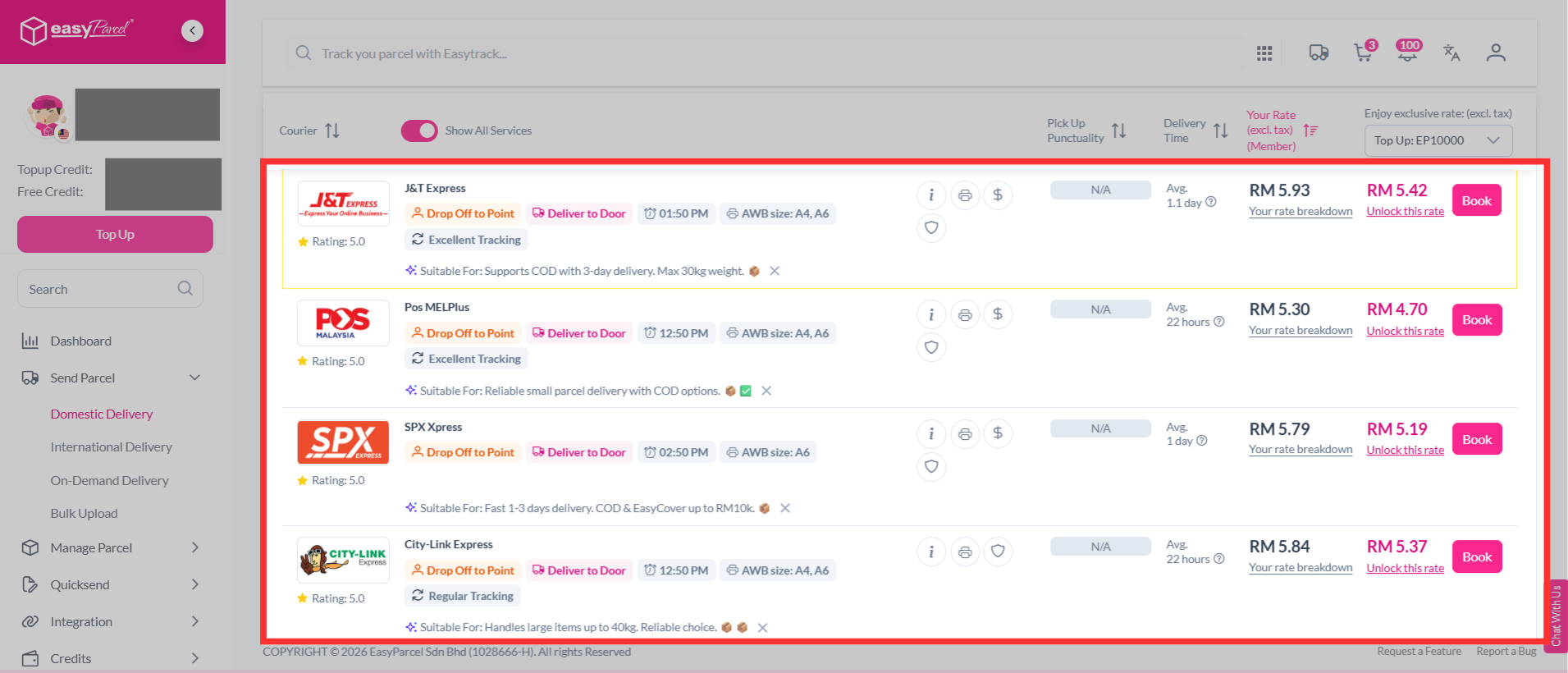Select Domestic Delivery in sidebar
The image size is (1568, 673).
[102, 414]
